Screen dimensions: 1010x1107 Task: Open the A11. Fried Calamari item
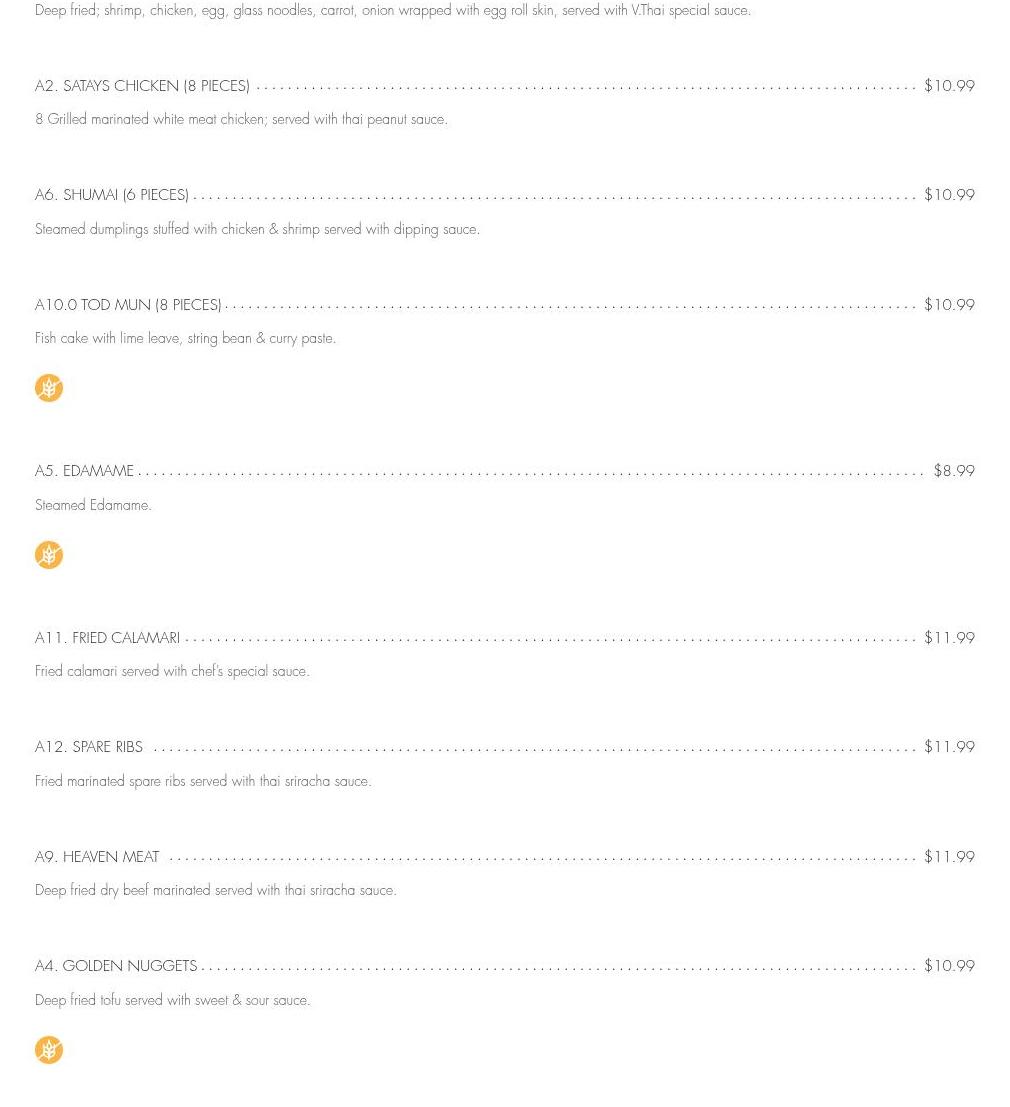coord(107,638)
